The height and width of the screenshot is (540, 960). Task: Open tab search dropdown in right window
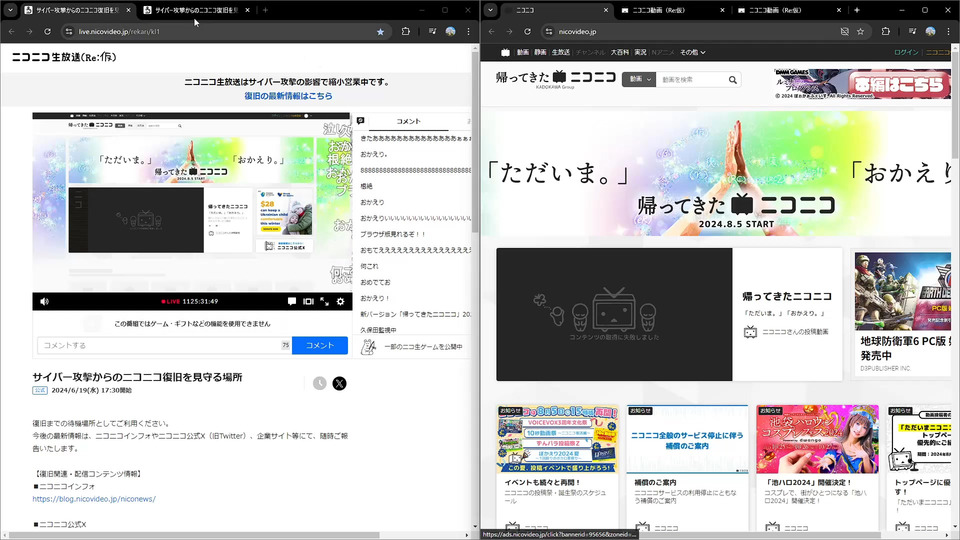[490, 10]
